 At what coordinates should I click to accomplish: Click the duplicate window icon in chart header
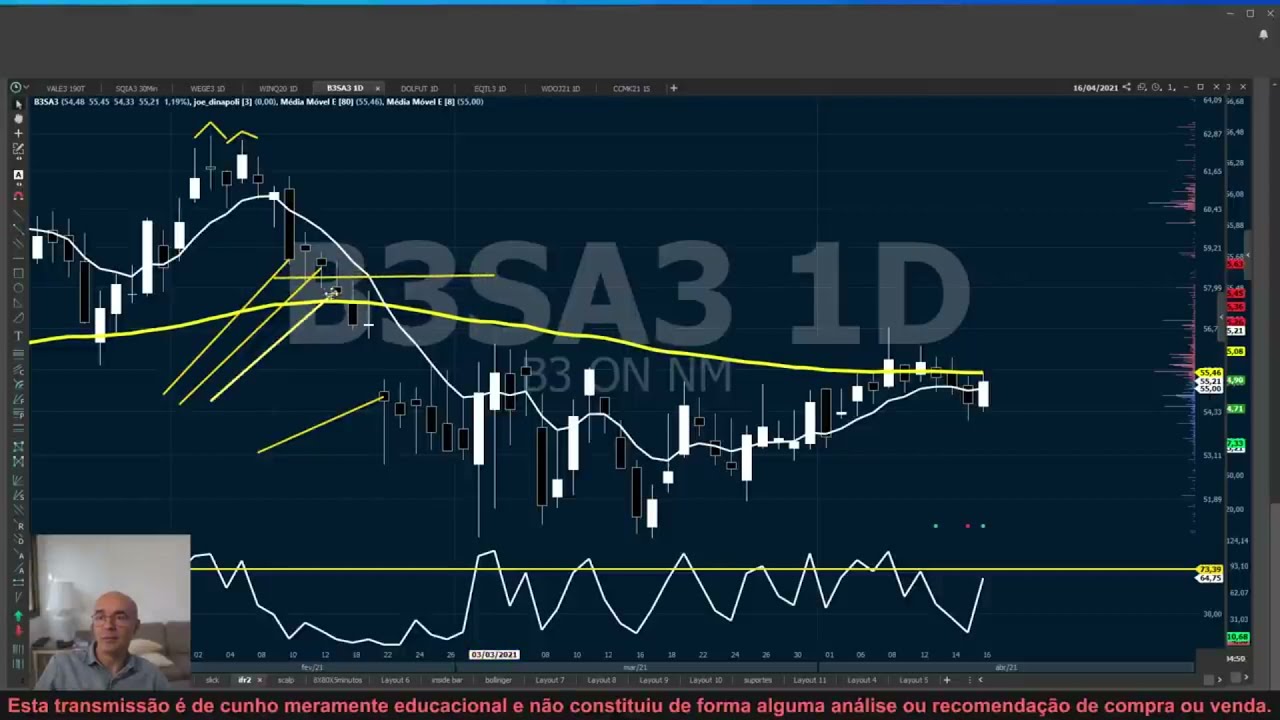click(x=1141, y=88)
